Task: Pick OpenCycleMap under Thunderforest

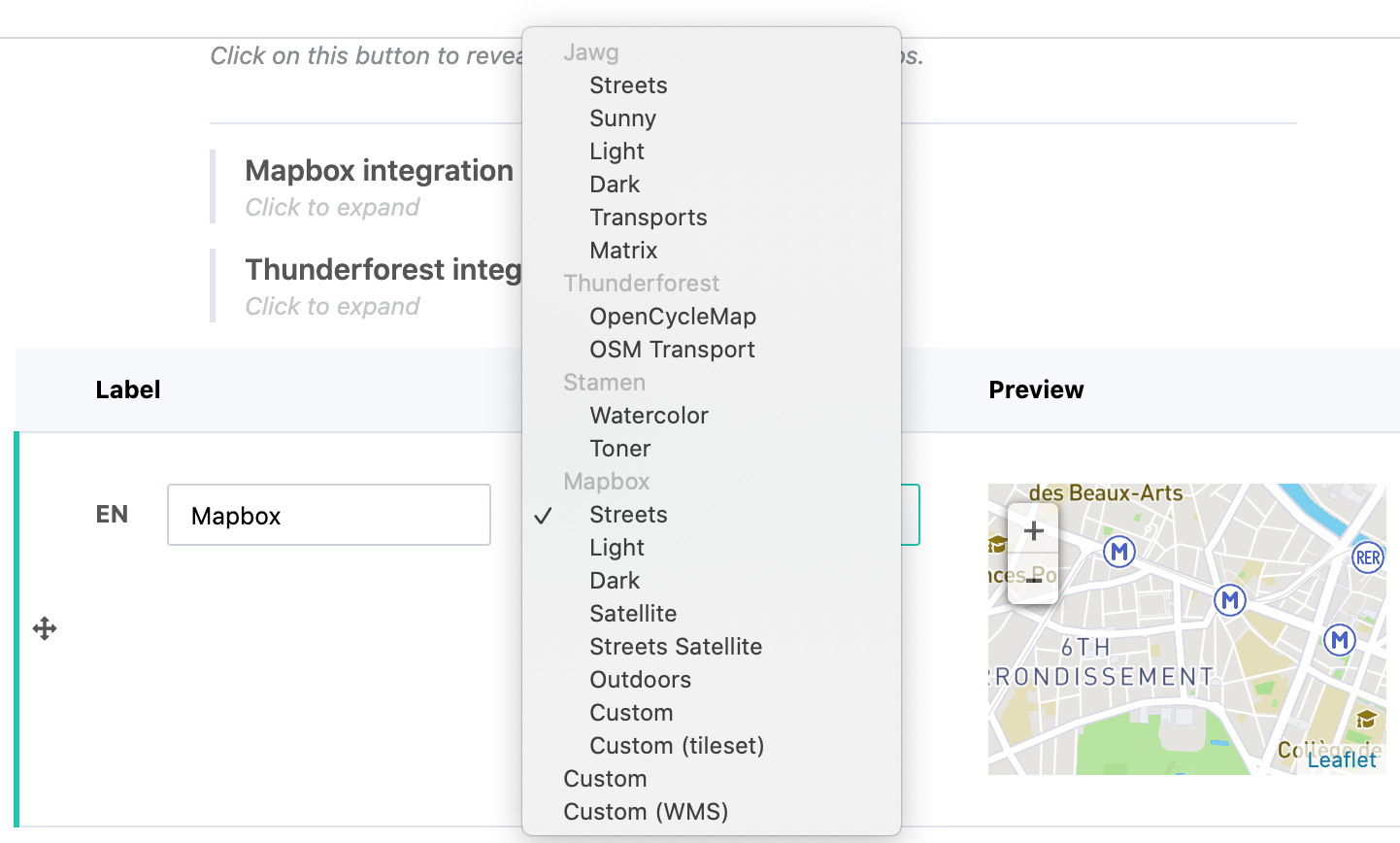Action: (x=672, y=317)
